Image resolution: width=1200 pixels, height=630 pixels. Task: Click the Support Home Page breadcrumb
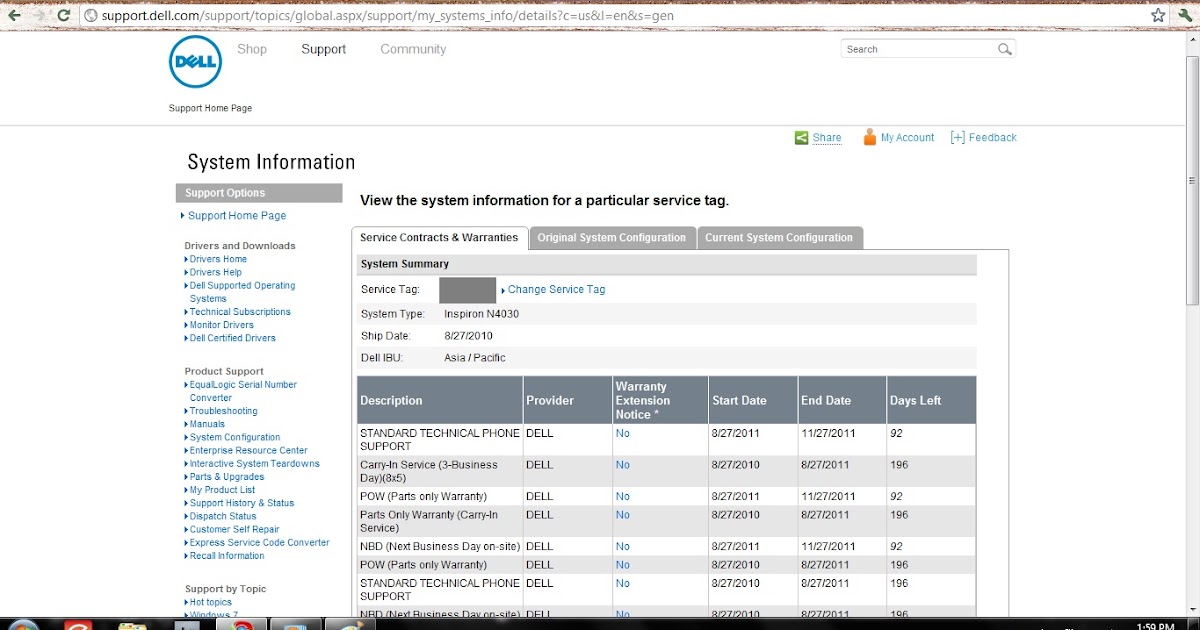[210, 108]
